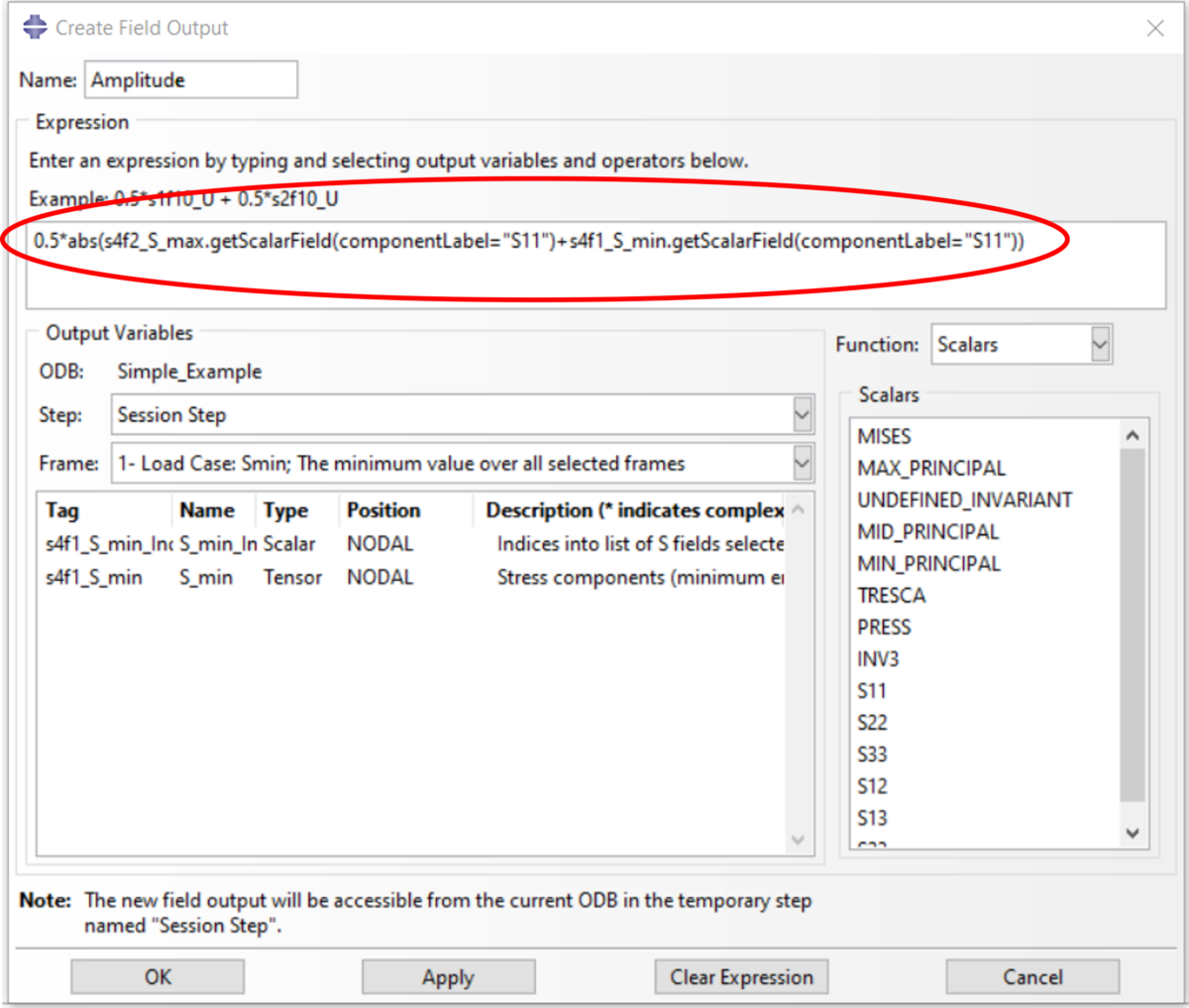Open the Step dropdown showing Session Step

pos(463,414)
